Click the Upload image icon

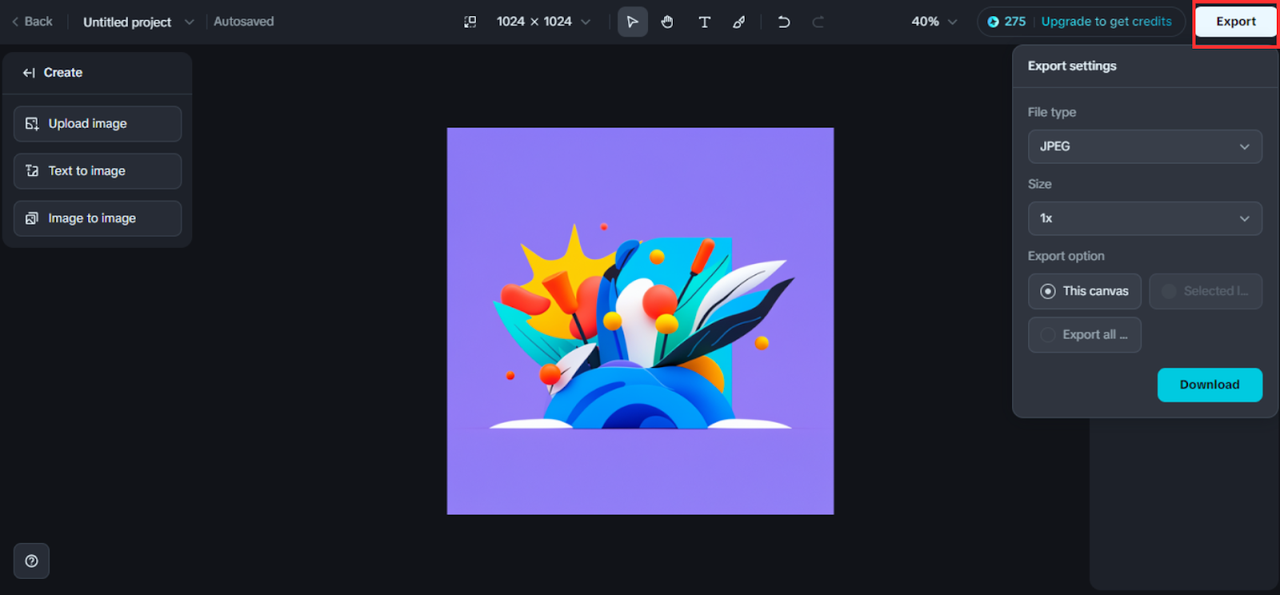click(32, 124)
